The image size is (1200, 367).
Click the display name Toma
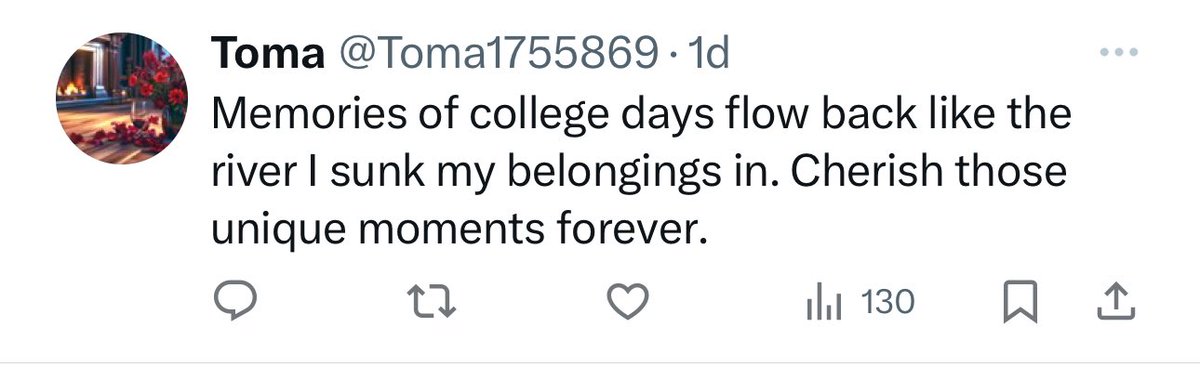click(x=267, y=55)
